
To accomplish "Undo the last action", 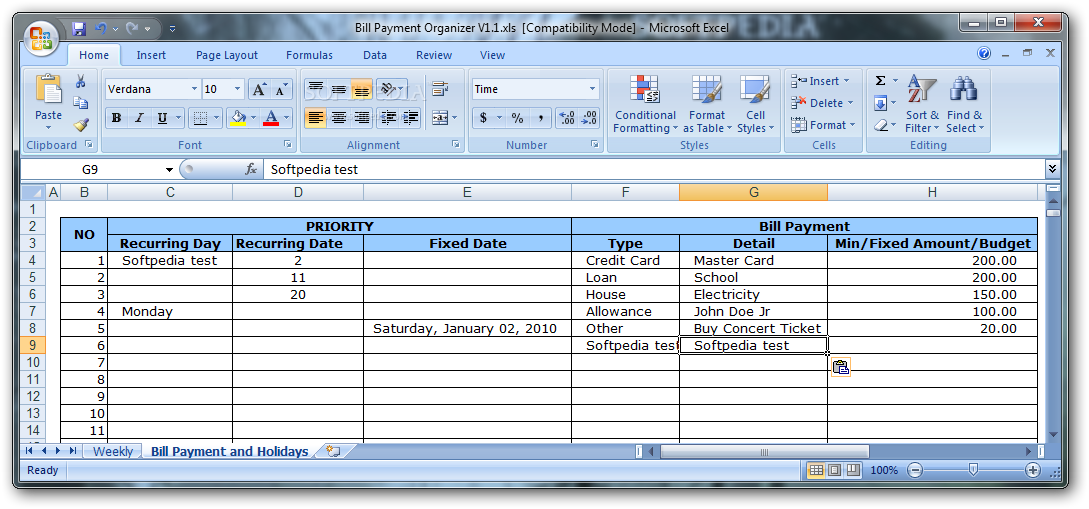I will (x=100, y=28).
